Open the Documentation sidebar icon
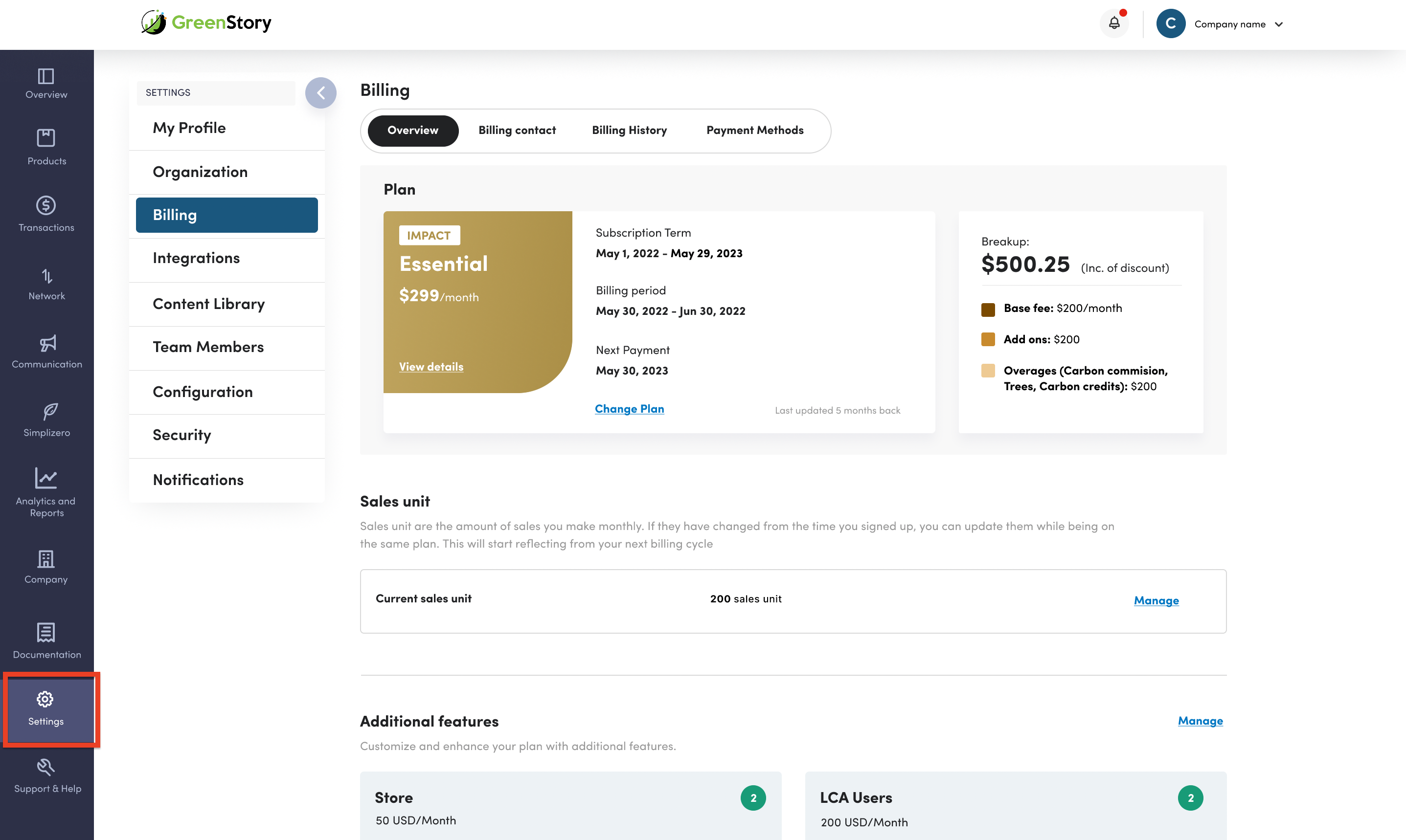The height and width of the screenshot is (840, 1406). (x=46, y=632)
